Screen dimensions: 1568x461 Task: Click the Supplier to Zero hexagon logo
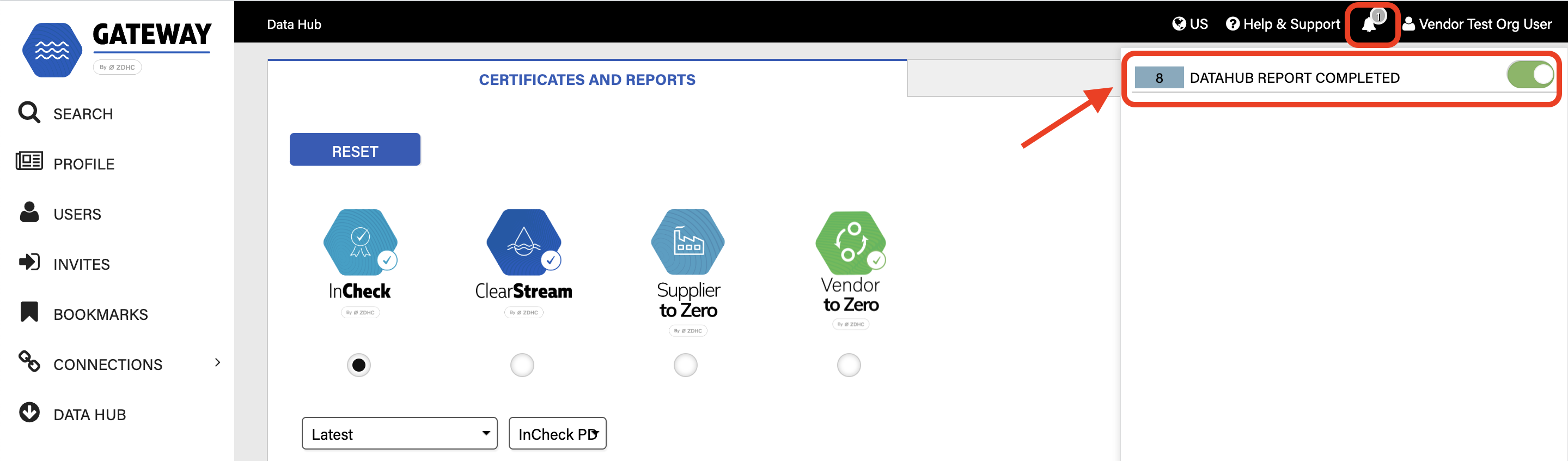click(x=687, y=242)
